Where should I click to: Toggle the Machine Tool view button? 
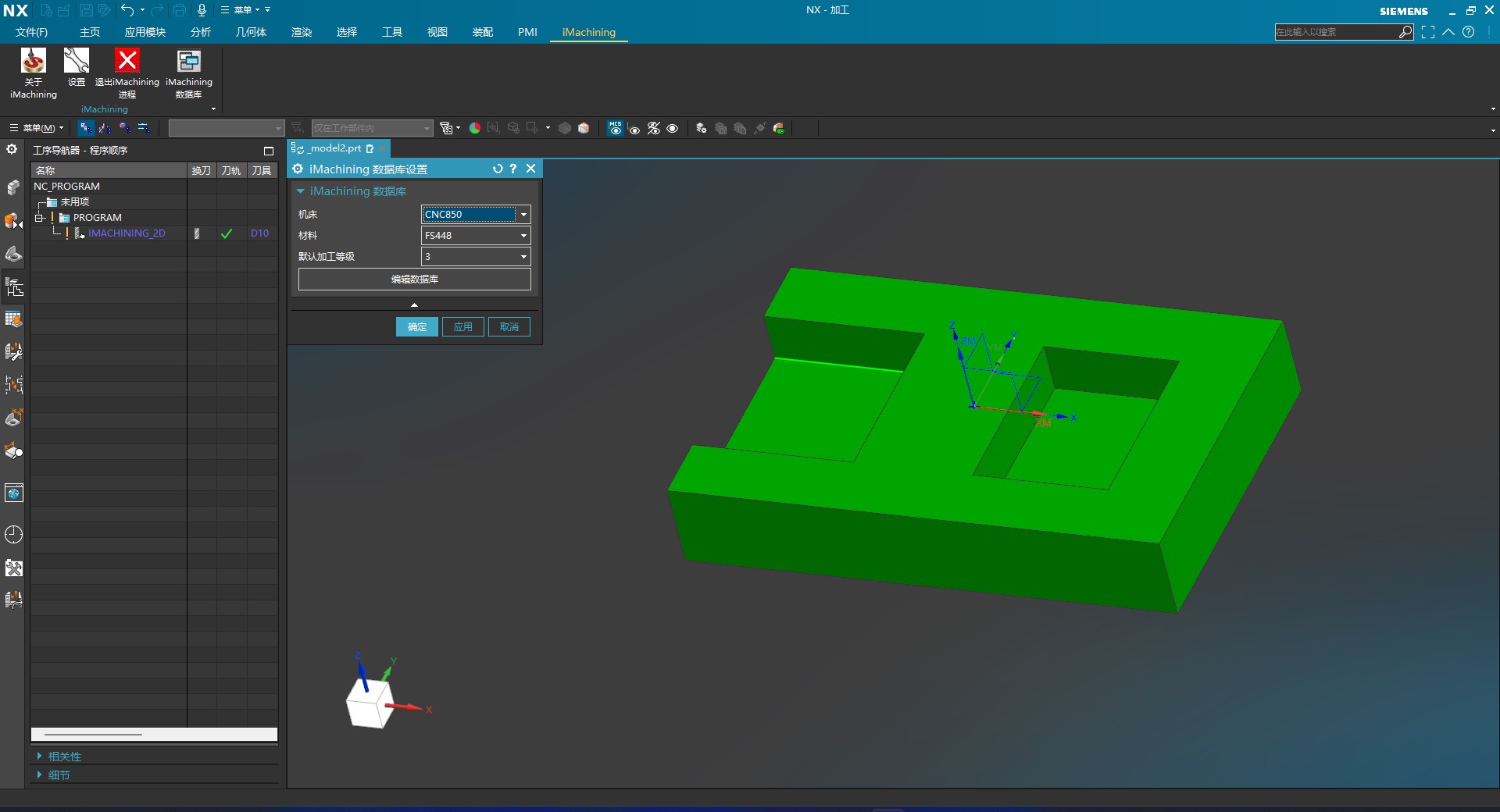click(105, 128)
